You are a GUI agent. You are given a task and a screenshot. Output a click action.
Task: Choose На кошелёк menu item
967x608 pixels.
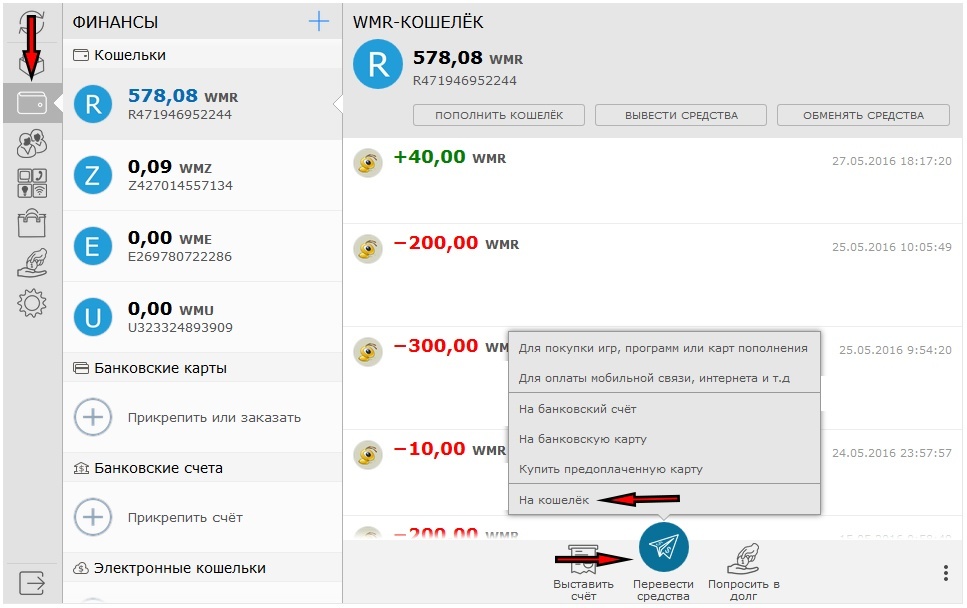664,499
